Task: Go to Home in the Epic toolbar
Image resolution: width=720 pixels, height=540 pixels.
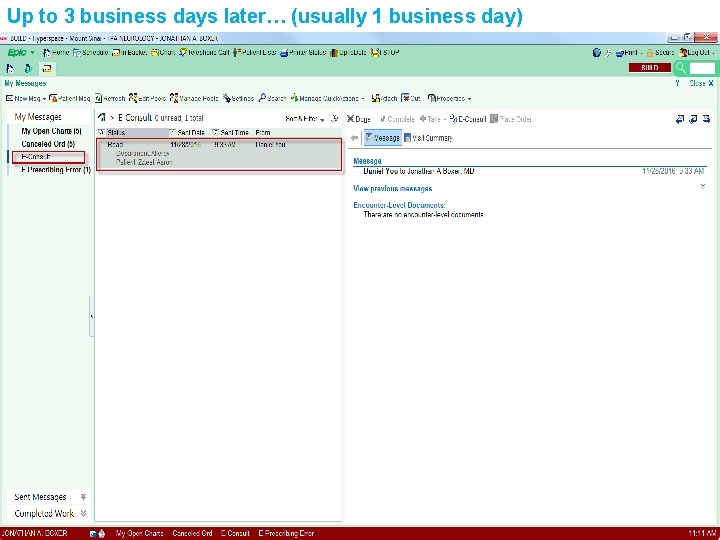Action: (56, 52)
